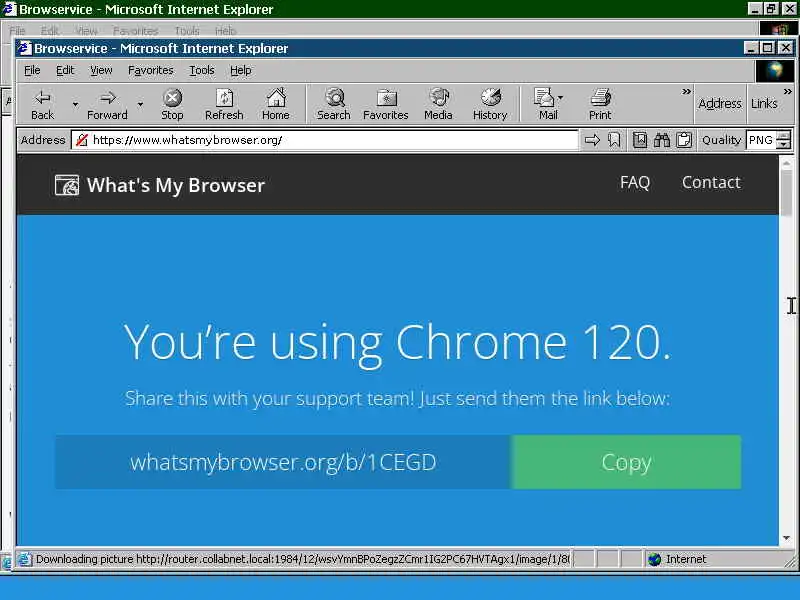Viewport: 800px width, 600px height.
Task: Open the Back history dropdown arrow
Action: (x=75, y=105)
